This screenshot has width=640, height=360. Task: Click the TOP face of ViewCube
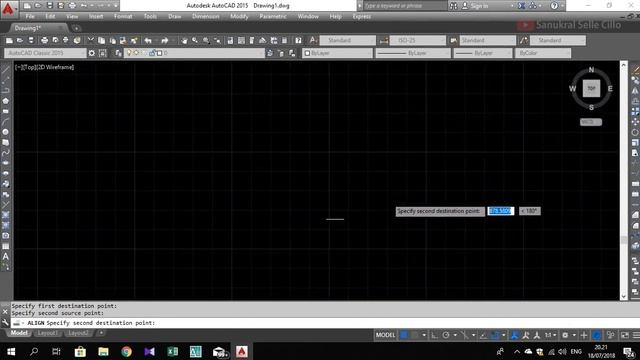591,88
